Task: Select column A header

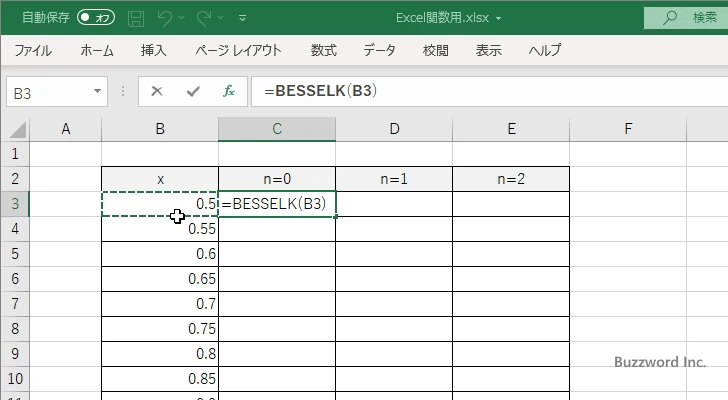Action: pyautogui.click(x=65, y=129)
